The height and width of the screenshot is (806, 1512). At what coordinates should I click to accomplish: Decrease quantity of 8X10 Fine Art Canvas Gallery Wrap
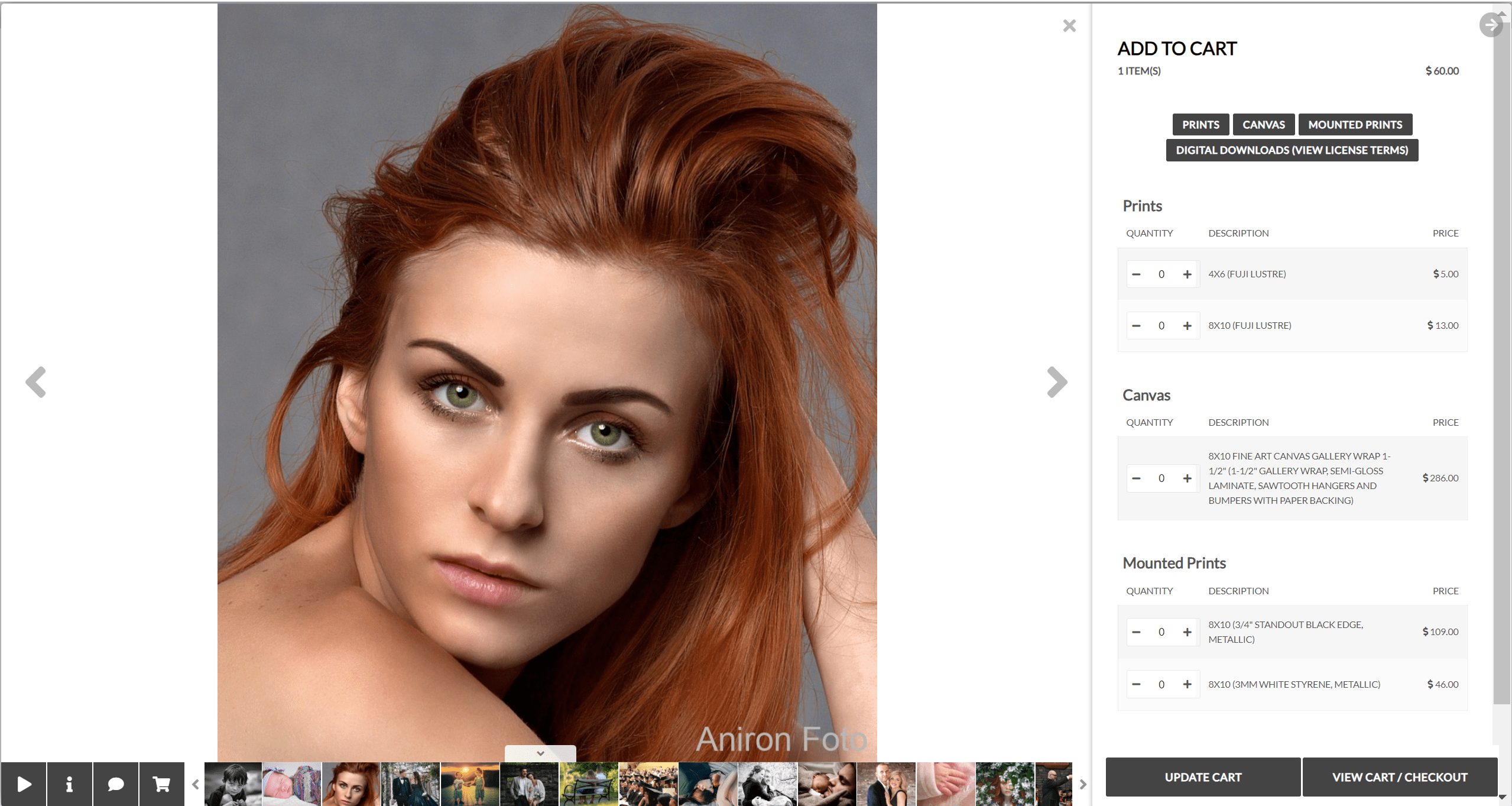tap(1136, 478)
